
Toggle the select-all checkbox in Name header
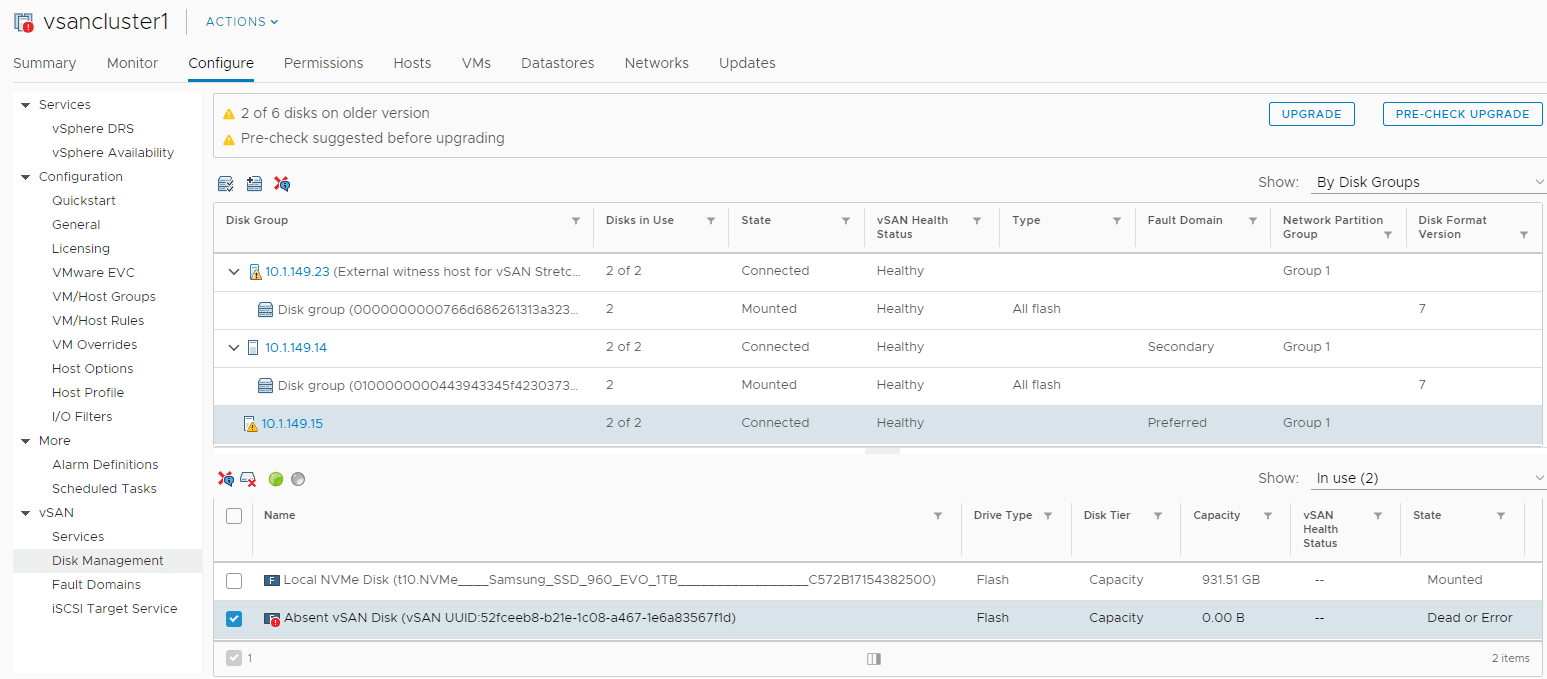[x=234, y=516]
